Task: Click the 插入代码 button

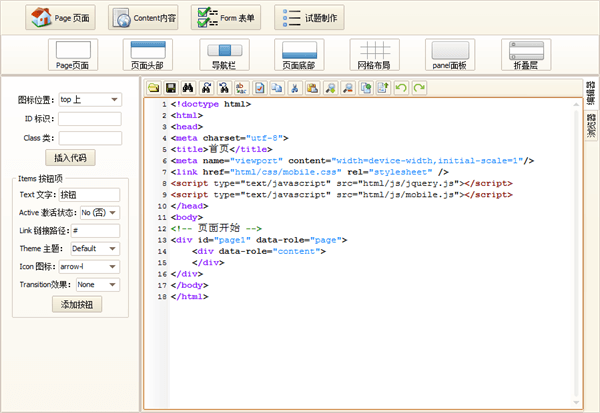Action: [71, 157]
